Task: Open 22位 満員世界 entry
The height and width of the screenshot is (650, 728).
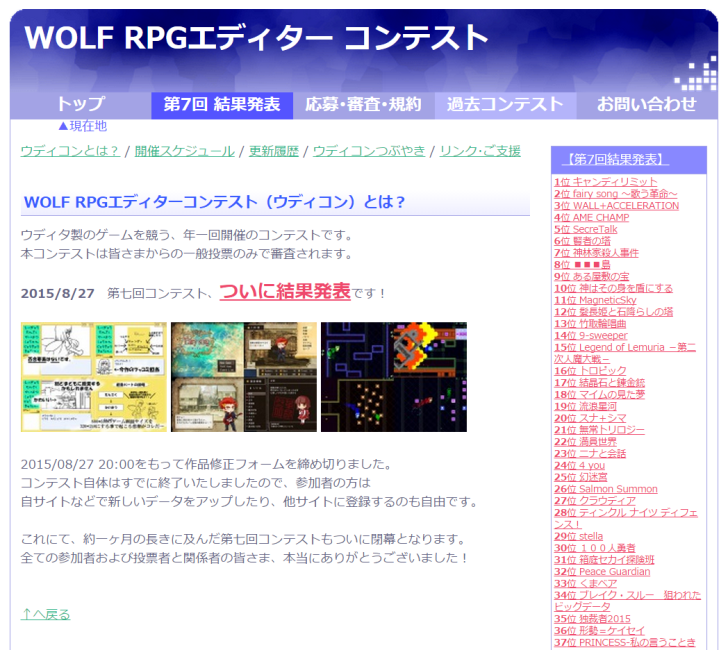Action: click(x=585, y=442)
